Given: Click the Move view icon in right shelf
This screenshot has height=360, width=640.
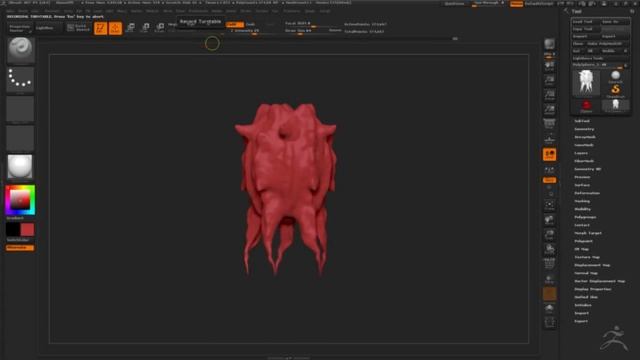Looking at the screenshot, I should [x=549, y=220].
